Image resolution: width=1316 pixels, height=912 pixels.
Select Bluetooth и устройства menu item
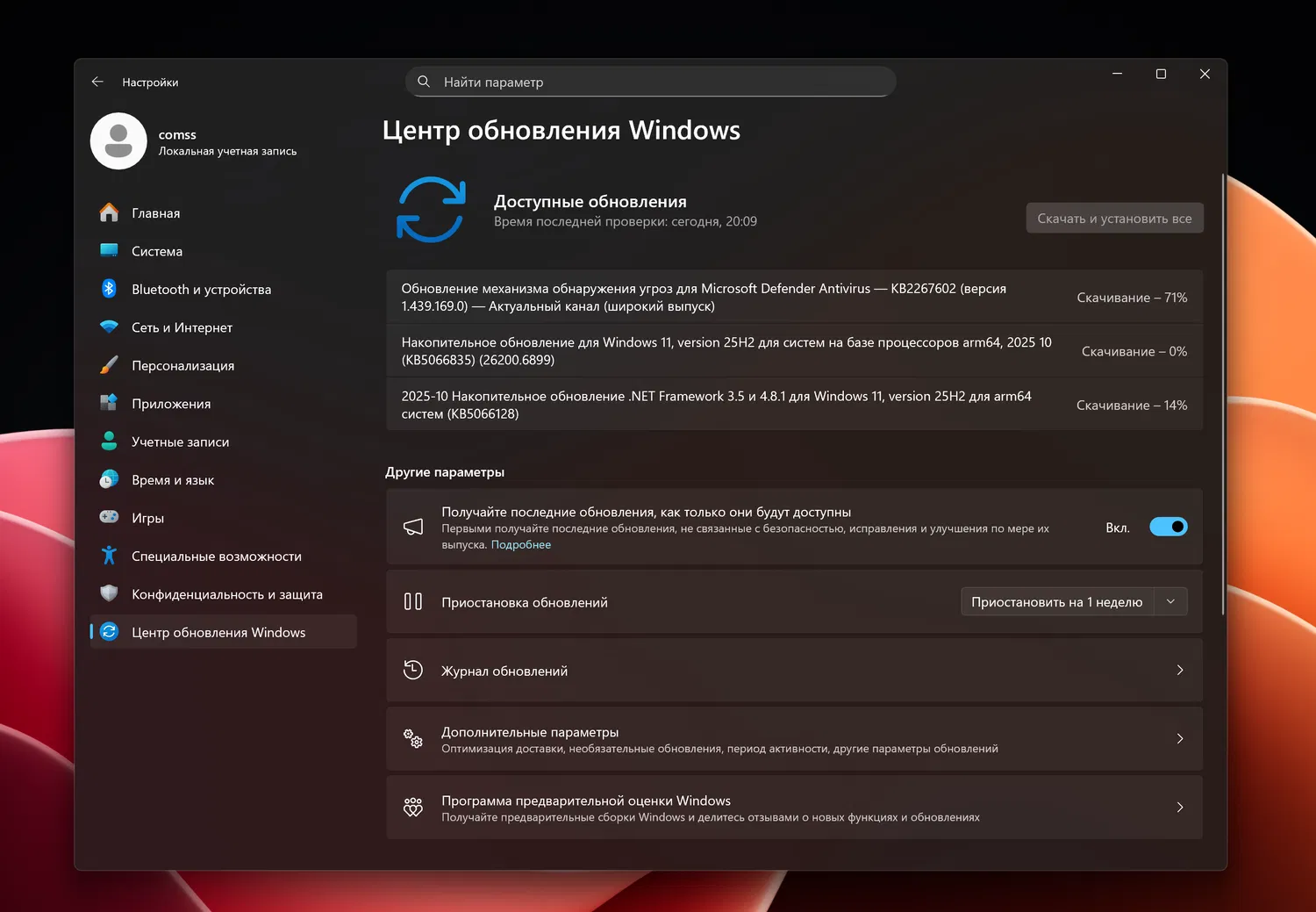point(224,289)
